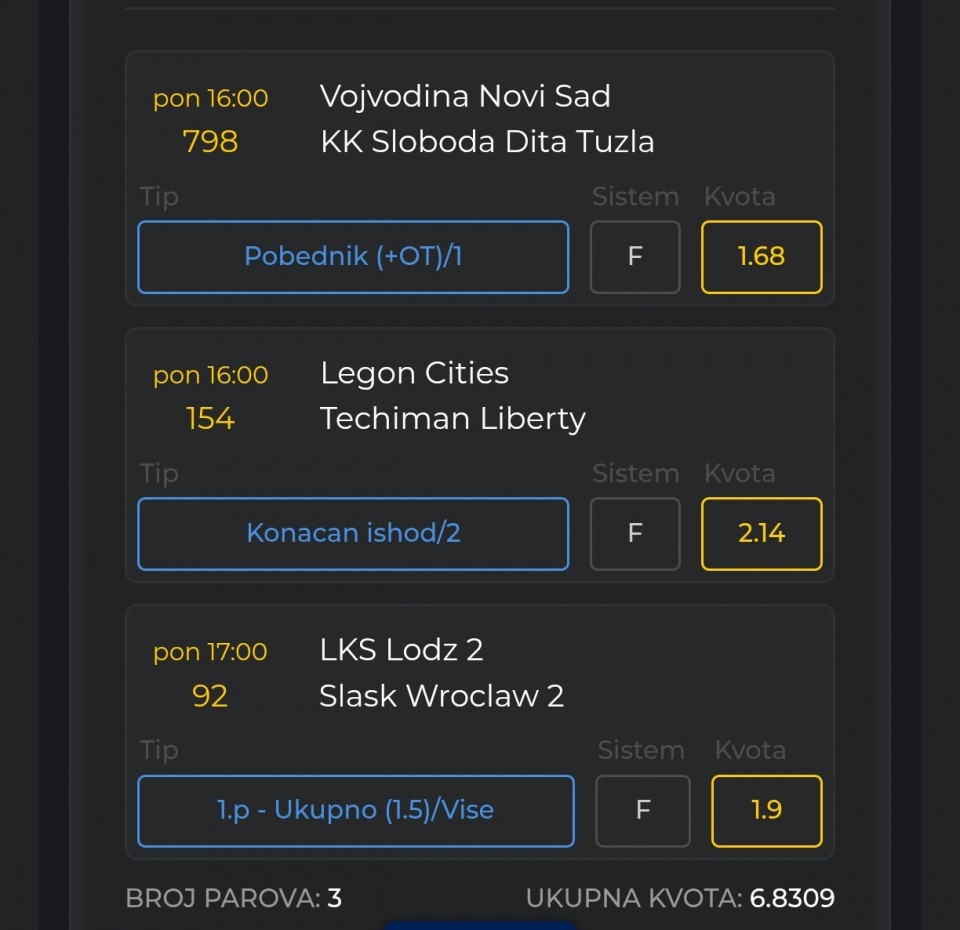
Task: Click the pon 17:00 match time
Action: pyautogui.click(x=210, y=652)
